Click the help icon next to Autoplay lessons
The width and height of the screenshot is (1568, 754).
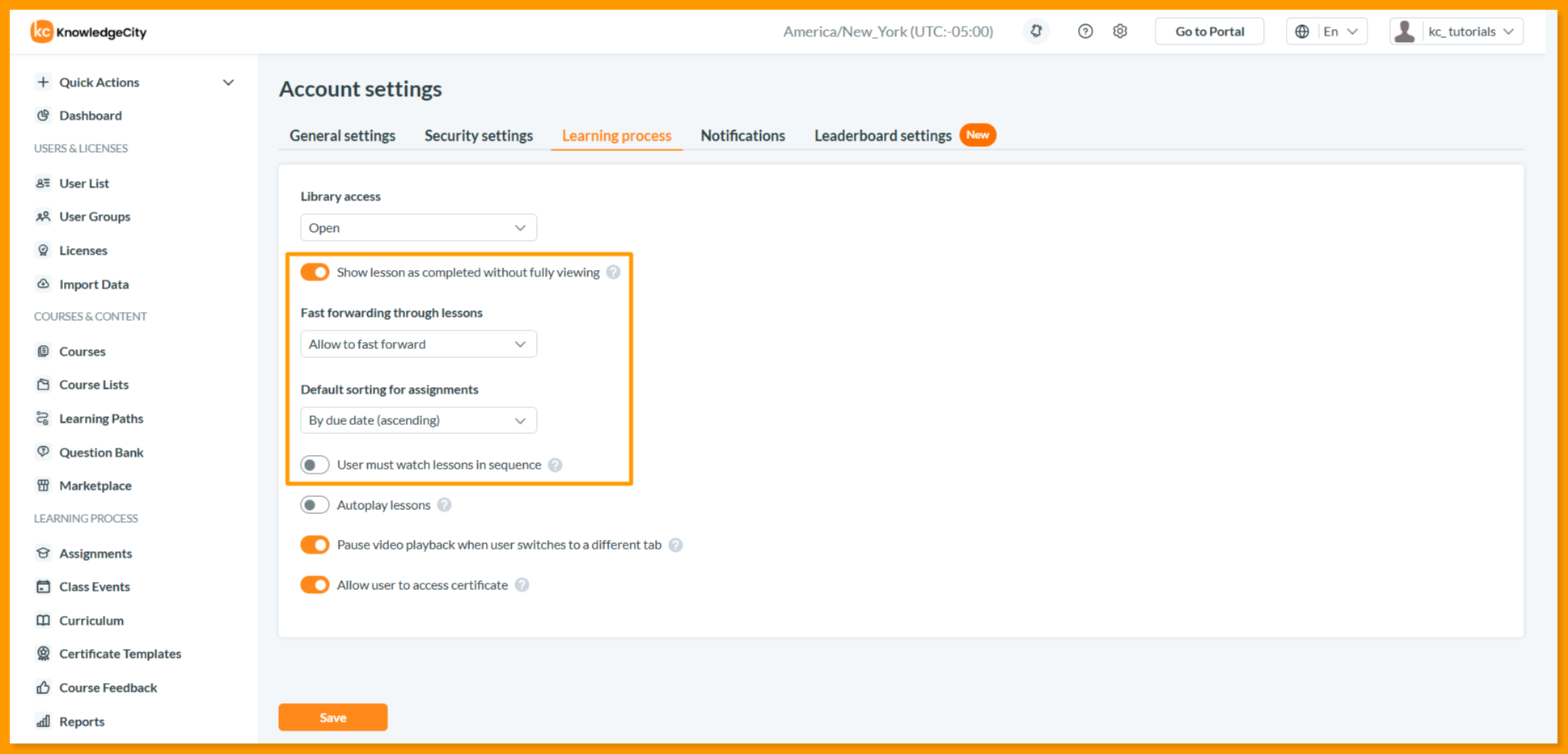444,505
